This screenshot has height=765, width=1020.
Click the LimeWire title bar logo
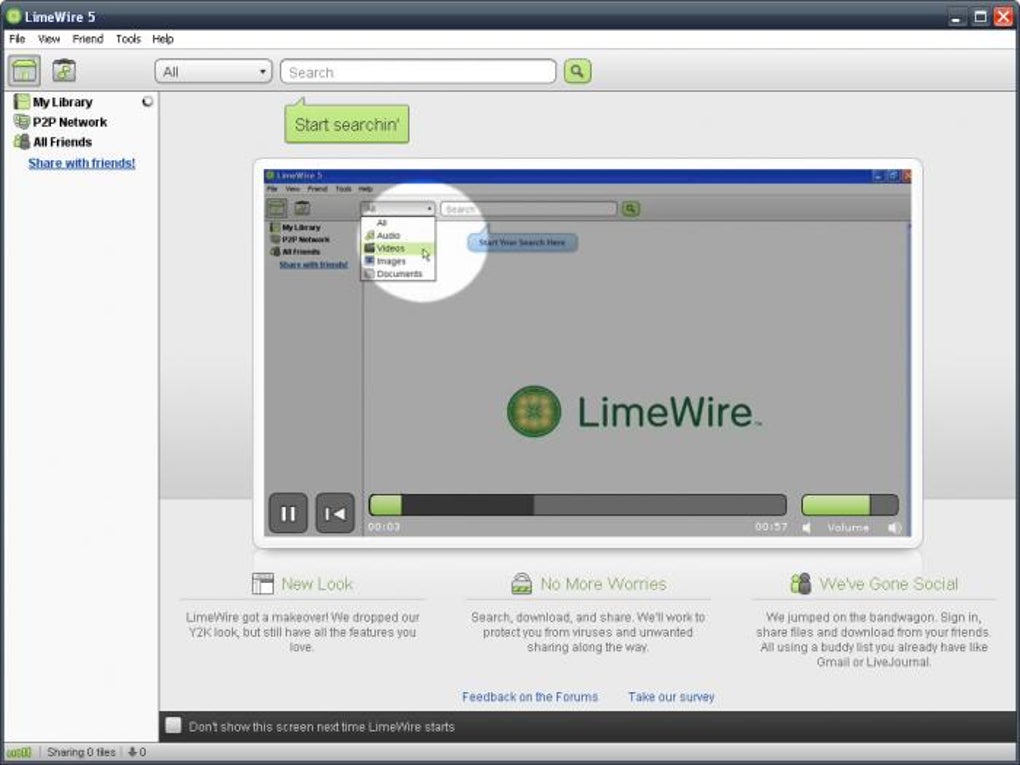tap(13, 16)
